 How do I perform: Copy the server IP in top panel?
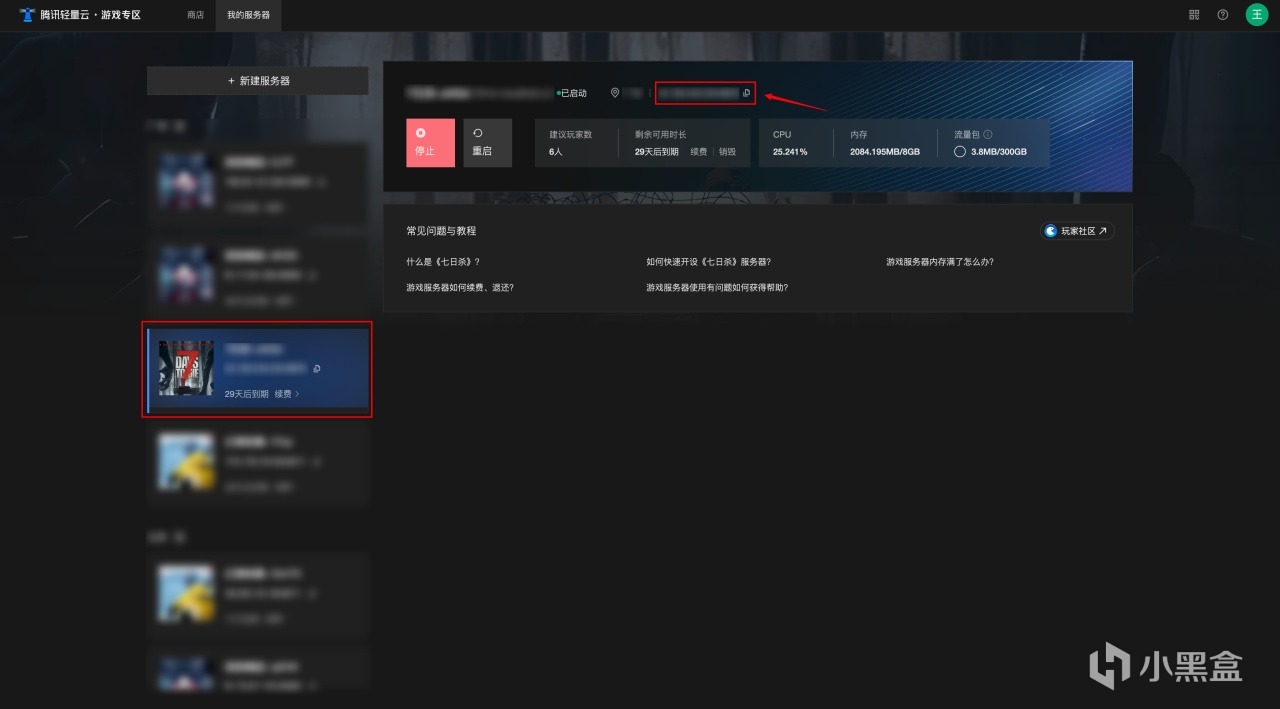click(x=746, y=93)
